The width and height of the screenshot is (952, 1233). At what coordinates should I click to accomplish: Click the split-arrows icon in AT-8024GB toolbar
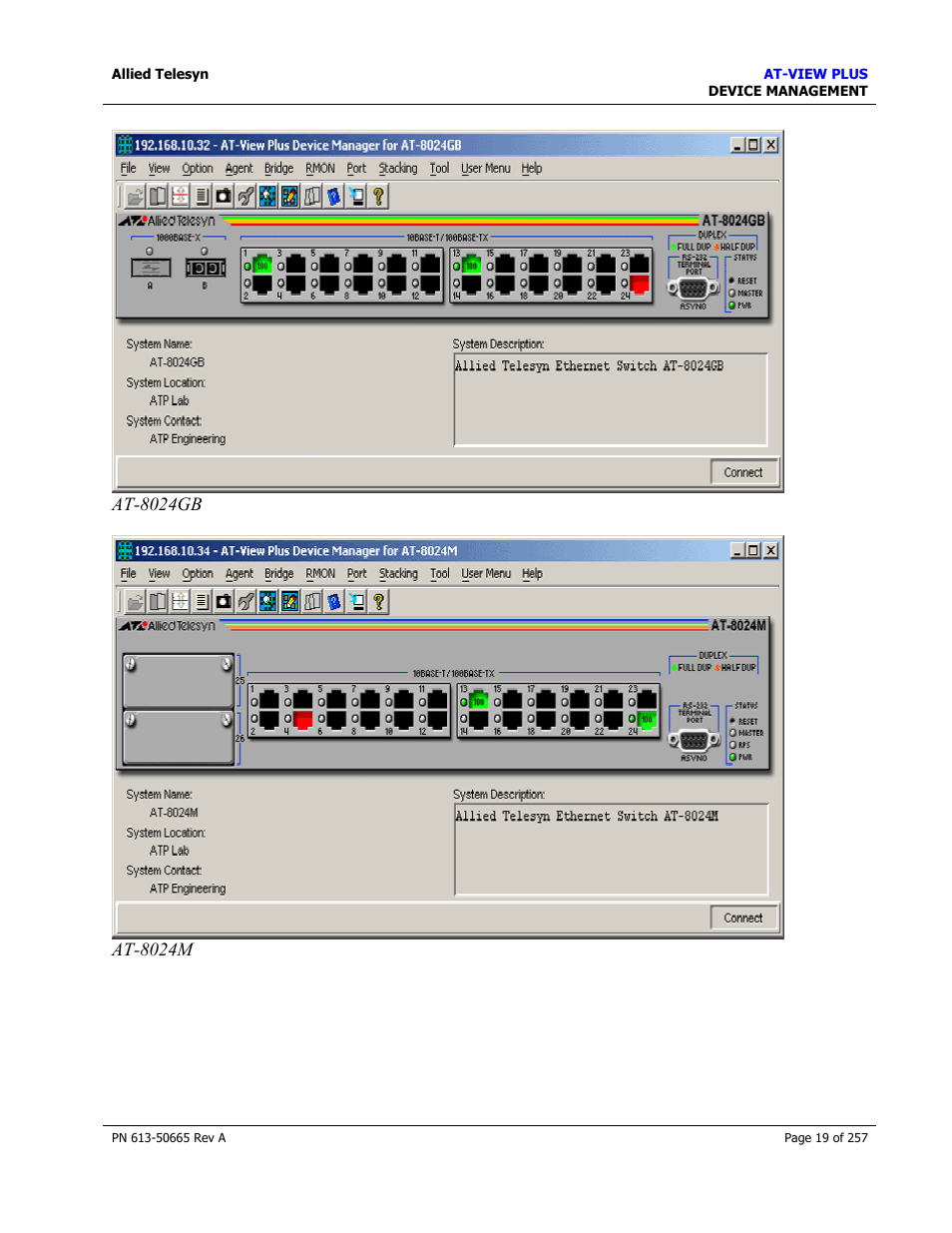click(x=180, y=197)
